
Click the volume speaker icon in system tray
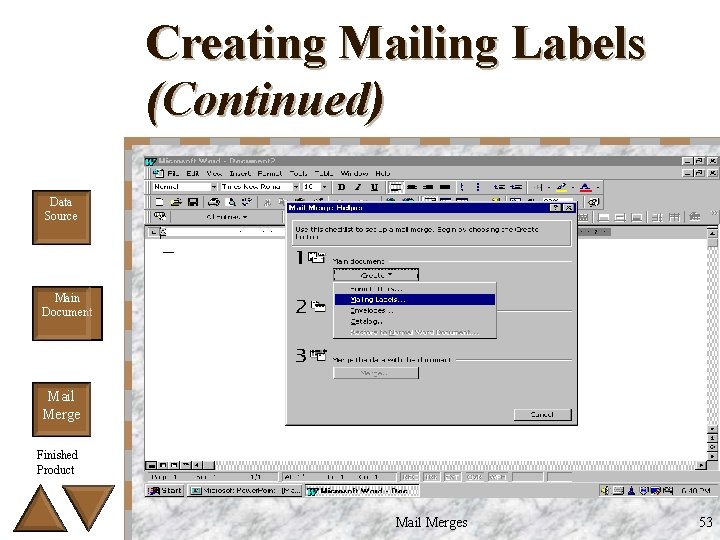click(605, 491)
